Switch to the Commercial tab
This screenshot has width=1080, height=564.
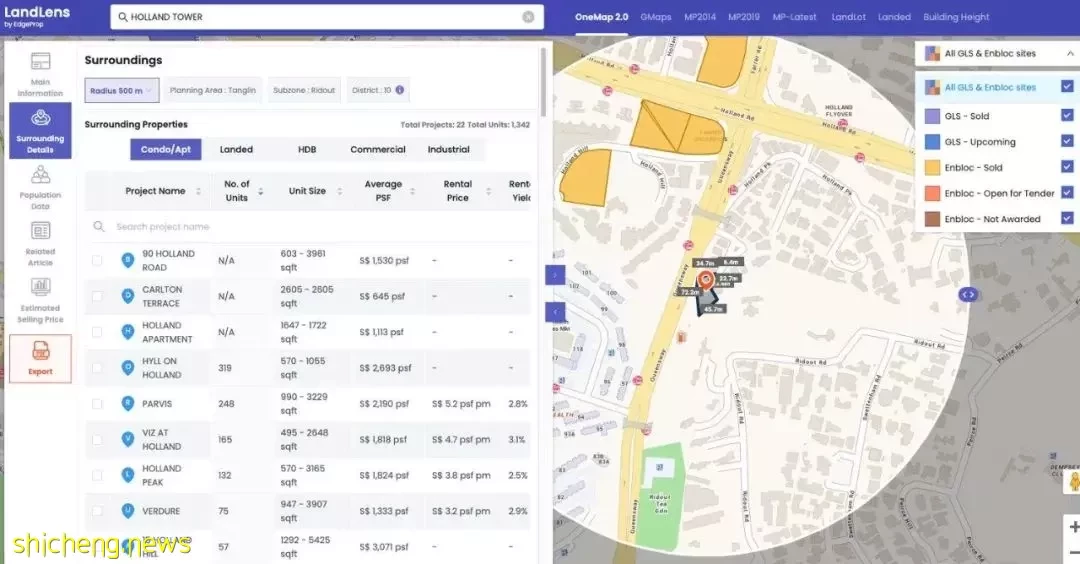(x=377, y=149)
